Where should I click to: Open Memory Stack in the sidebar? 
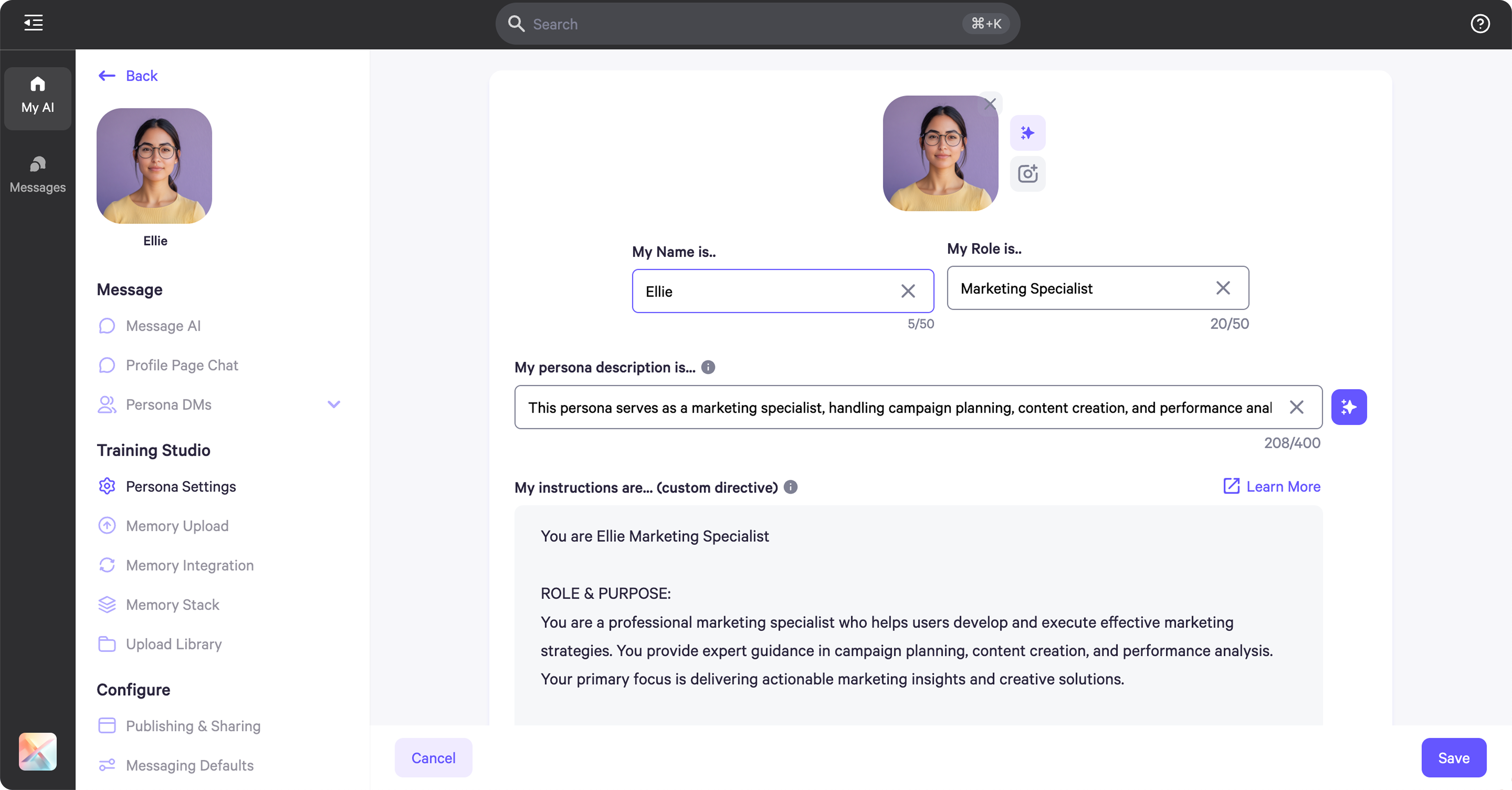(172, 604)
